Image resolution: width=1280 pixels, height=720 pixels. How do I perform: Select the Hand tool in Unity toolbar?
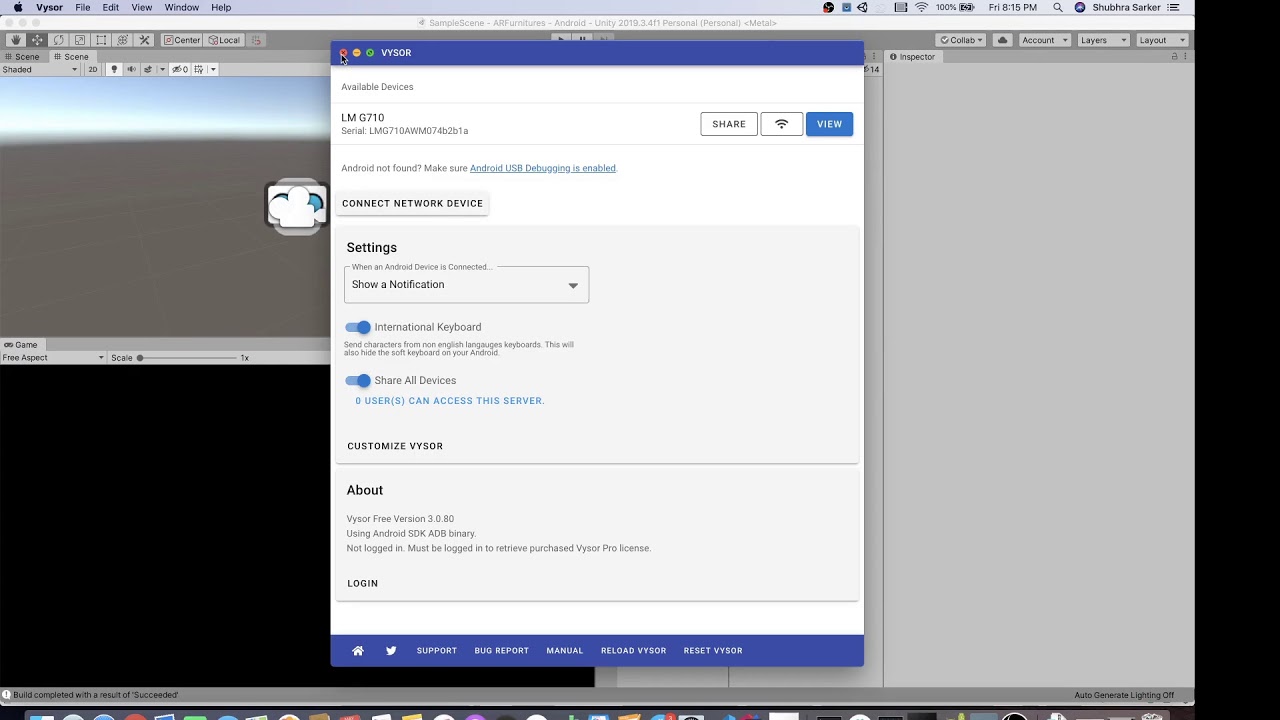click(15, 40)
